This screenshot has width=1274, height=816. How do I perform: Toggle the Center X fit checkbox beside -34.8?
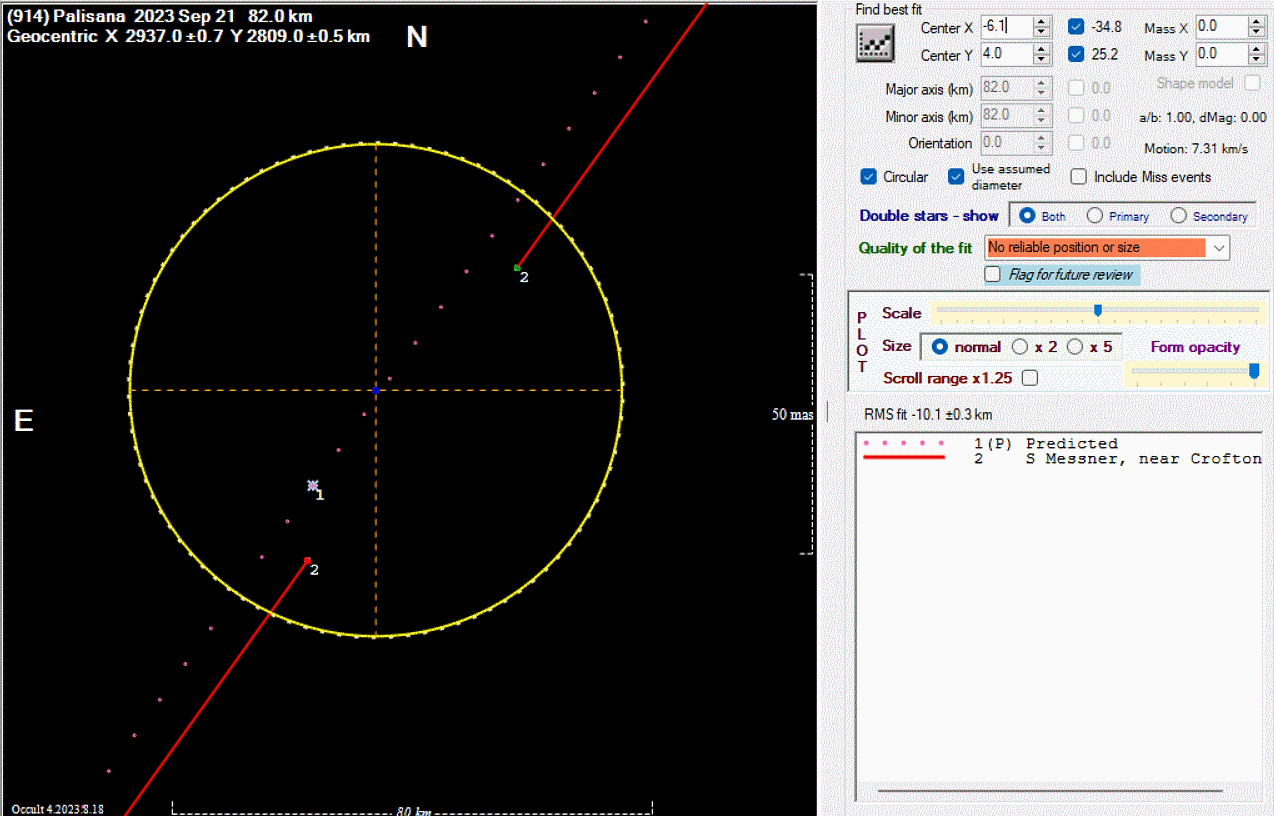pyautogui.click(x=1076, y=27)
